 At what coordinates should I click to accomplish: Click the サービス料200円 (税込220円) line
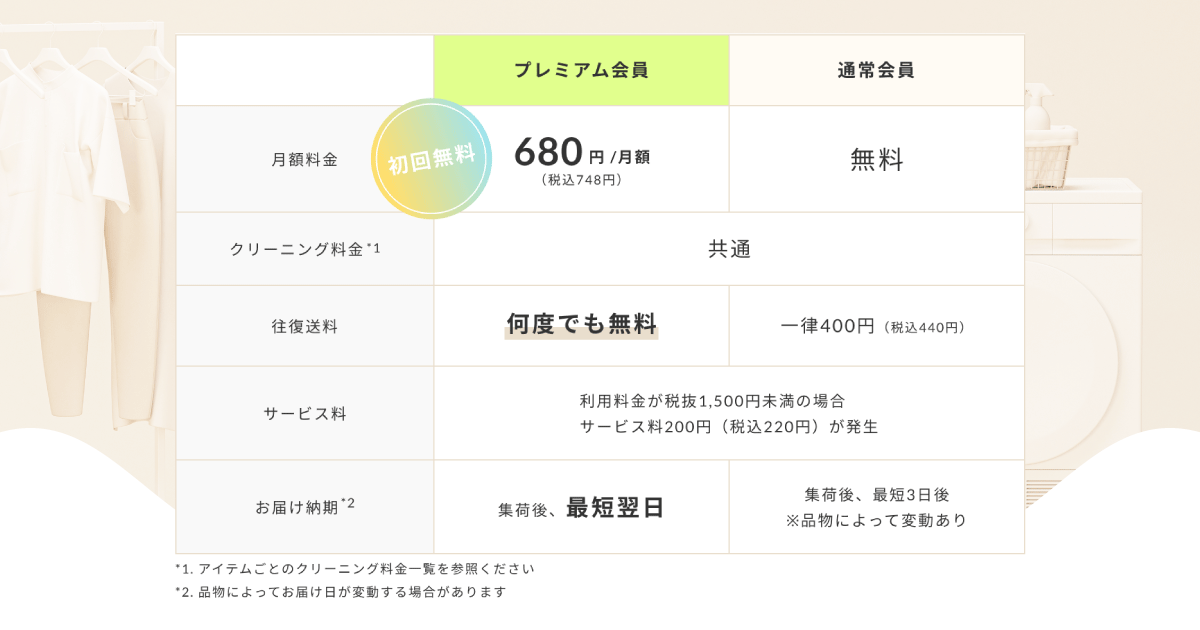[x=729, y=426]
